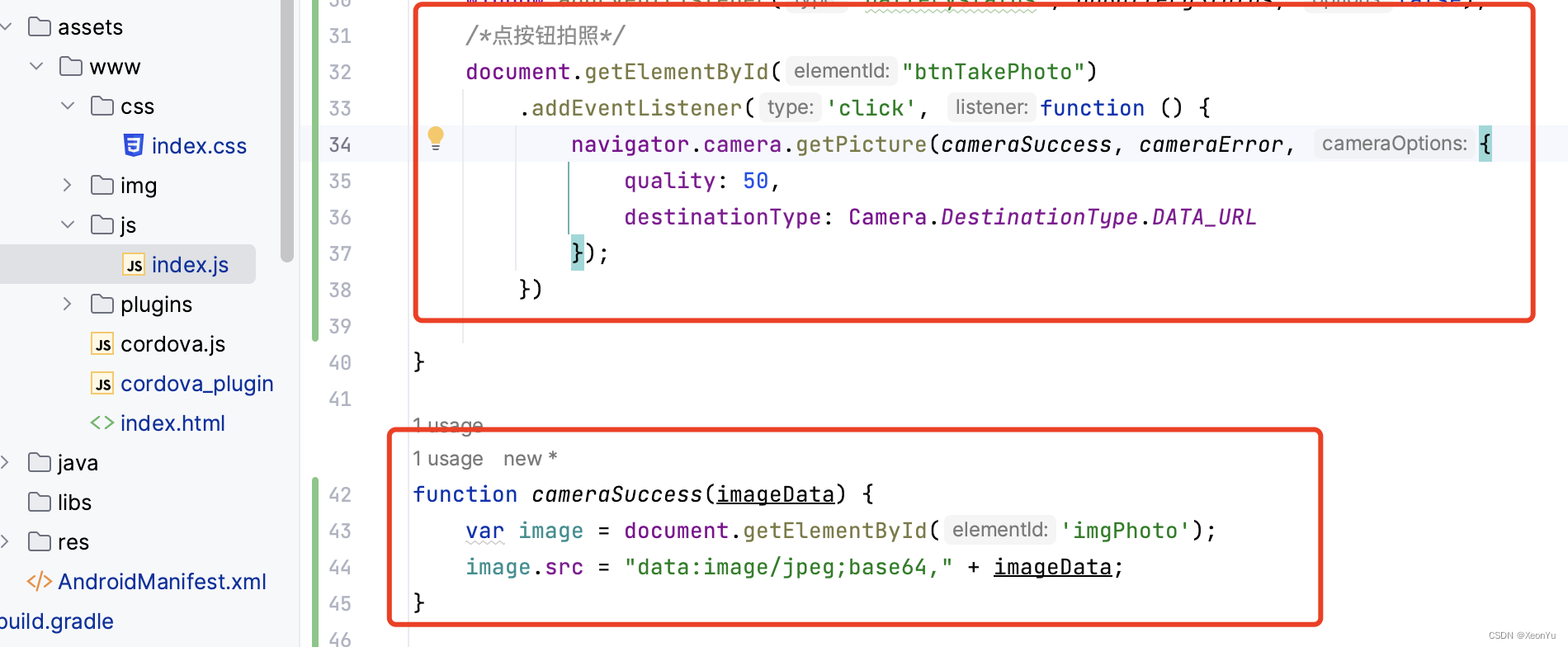
Task: Expand the res folder chevron
Action: 5,541
